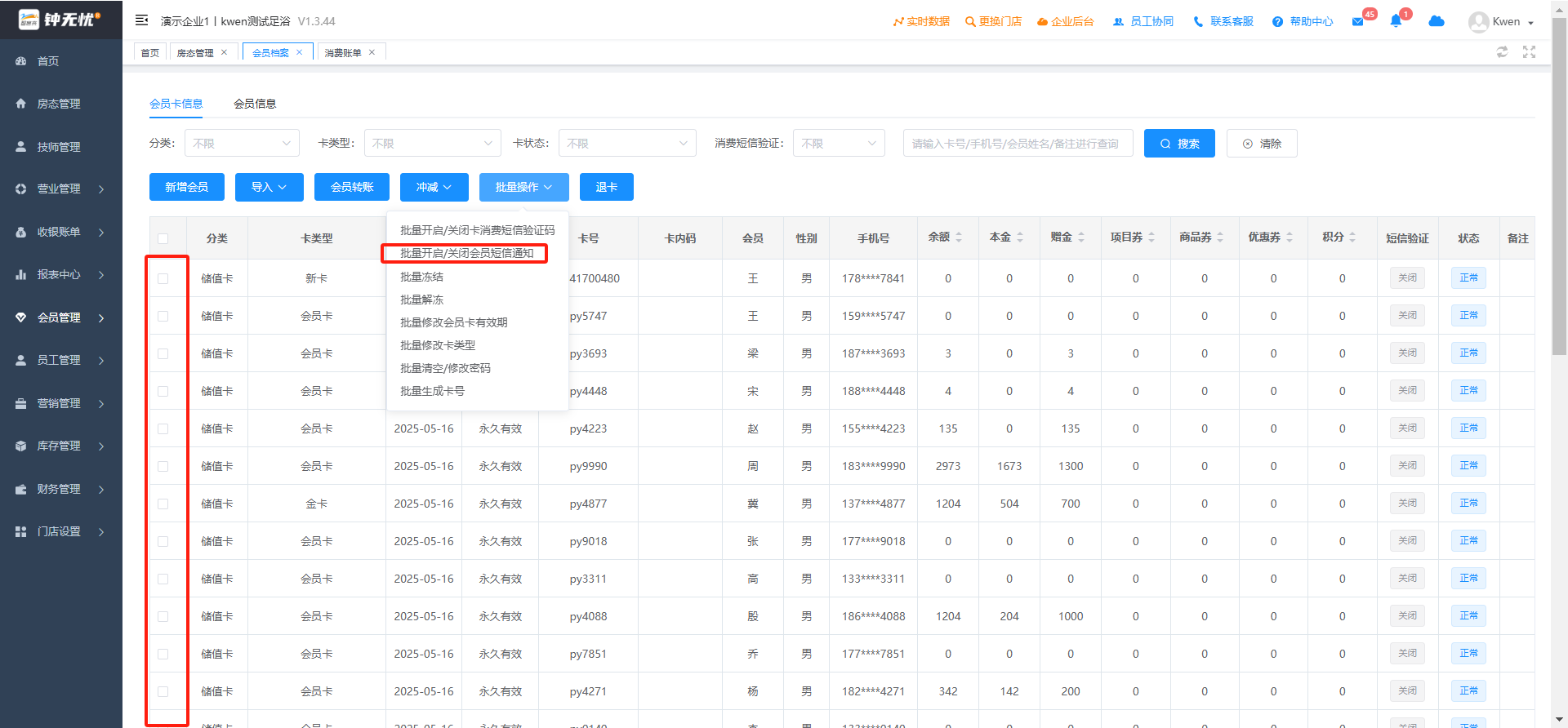Sort by the 项目券 column sort arrows
Viewport: 1568px width, 728px height.
[1151, 237]
